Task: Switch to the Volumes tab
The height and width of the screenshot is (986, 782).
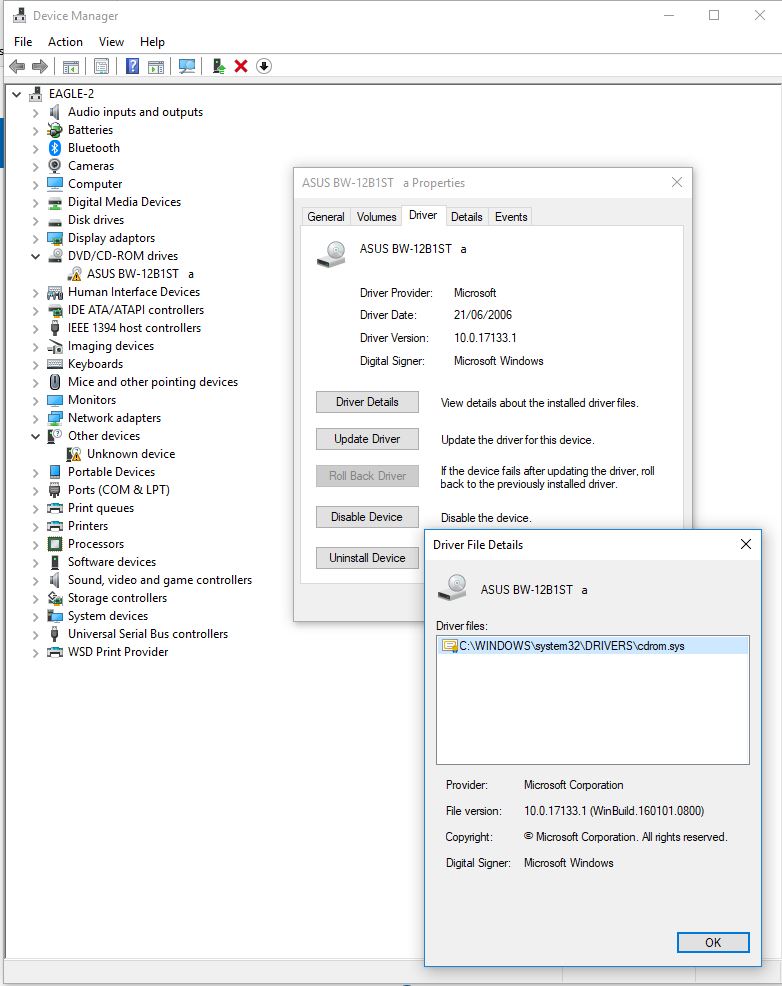Action: coord(377,216)
